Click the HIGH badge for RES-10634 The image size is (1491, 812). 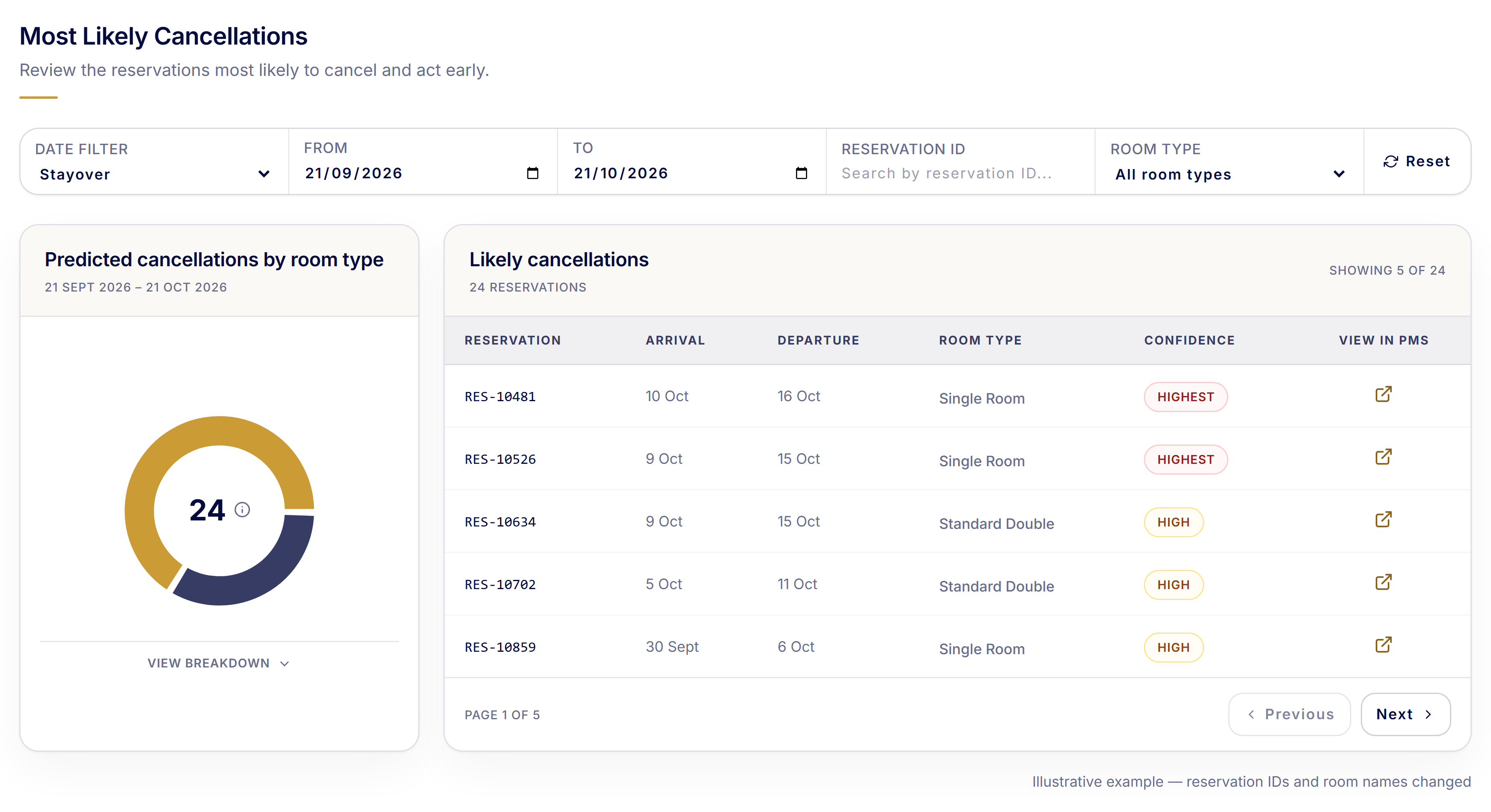pos(1173,522)
